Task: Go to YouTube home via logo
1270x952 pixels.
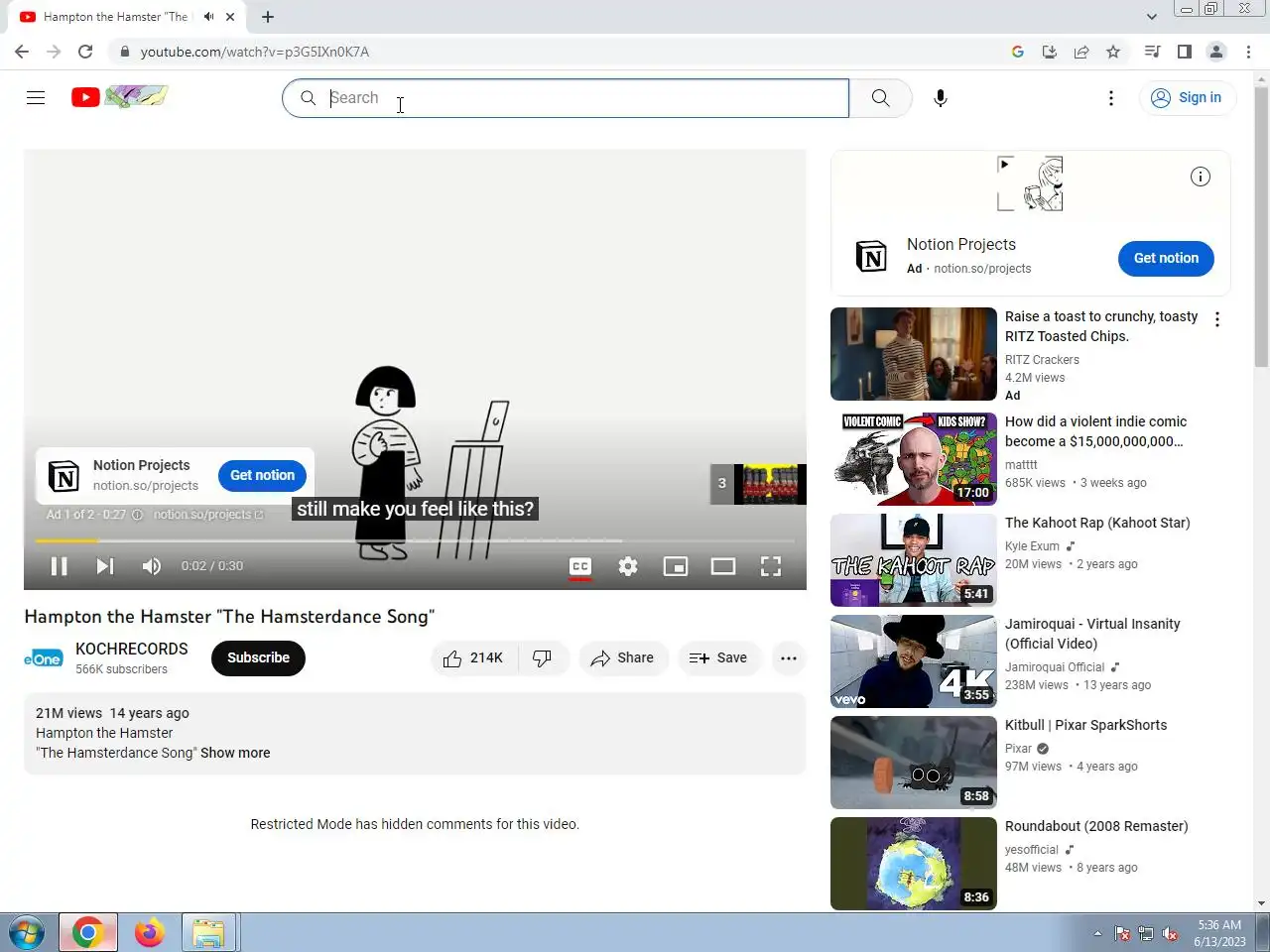Action: [119, 96]
